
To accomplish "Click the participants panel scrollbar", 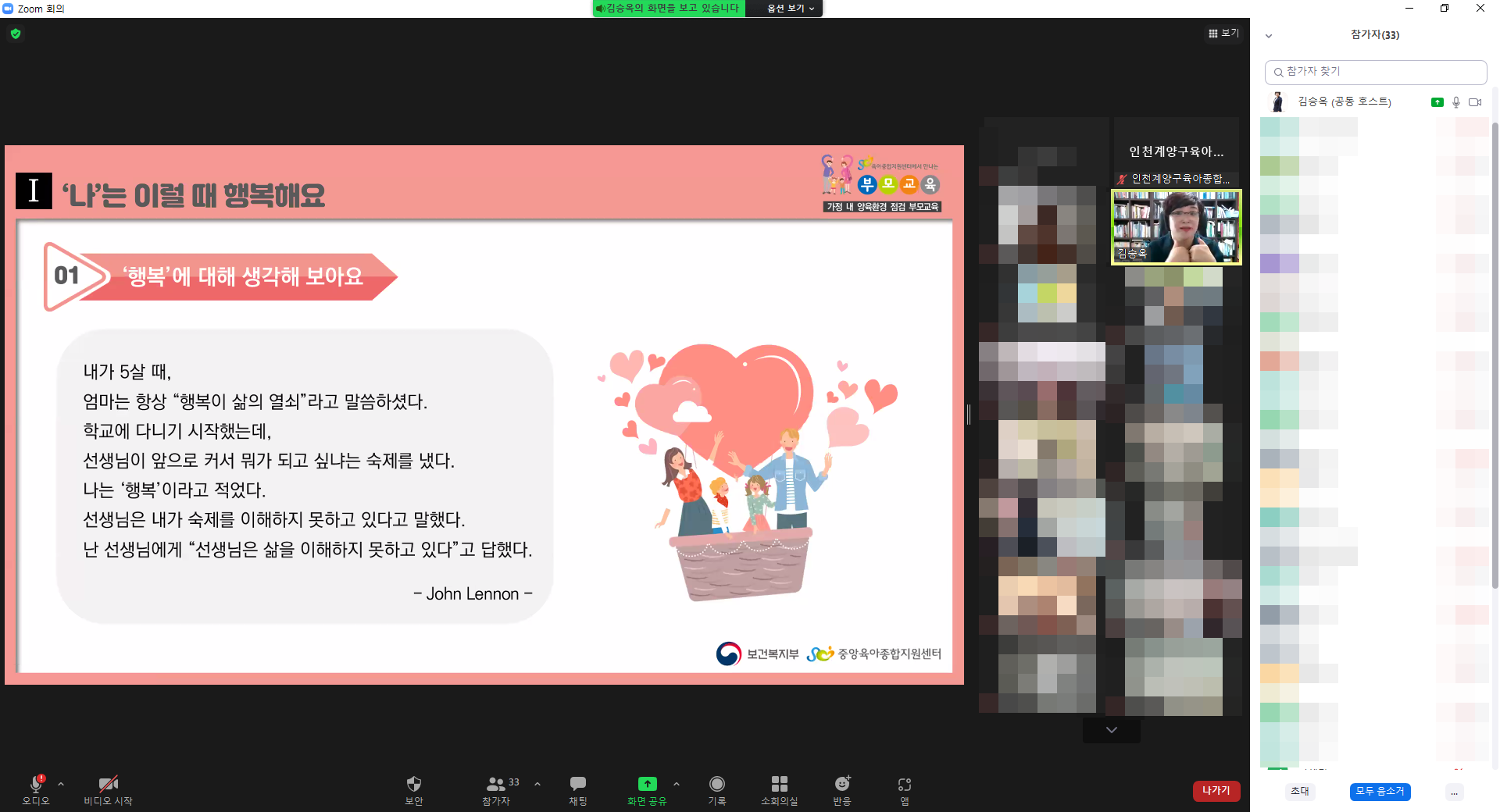I will [x=1495, y=351].
